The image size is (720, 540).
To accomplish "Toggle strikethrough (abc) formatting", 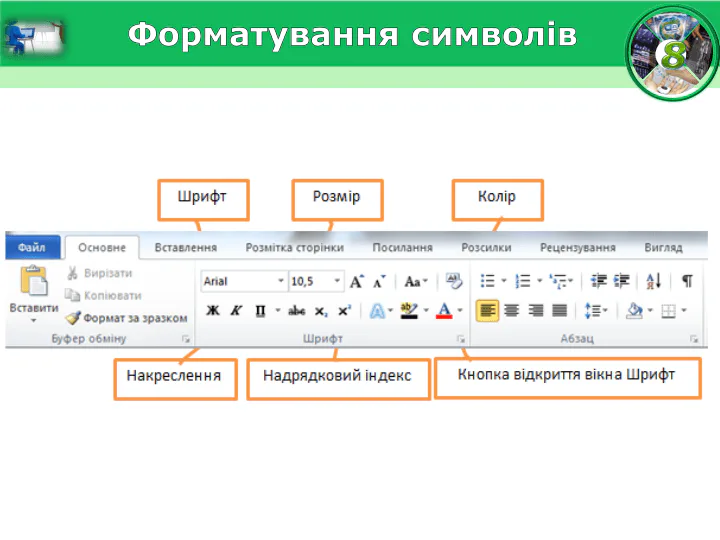I will point(297,311).
